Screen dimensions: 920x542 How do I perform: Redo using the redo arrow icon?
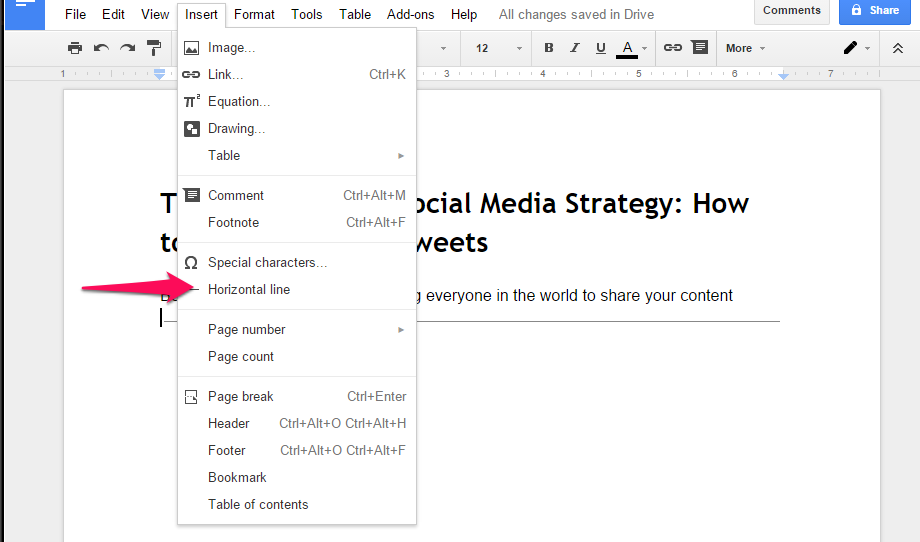(x=127, y=48)
